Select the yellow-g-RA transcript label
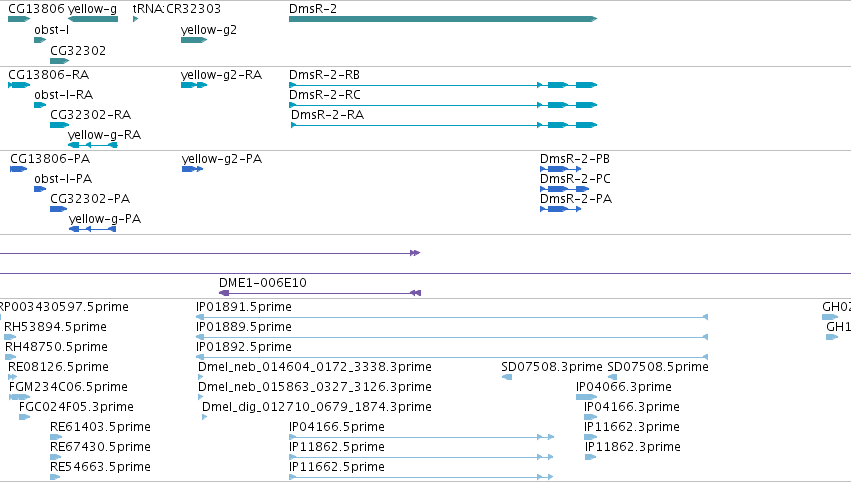This screenshot has height=482, width=851. (x=104, y=135)
